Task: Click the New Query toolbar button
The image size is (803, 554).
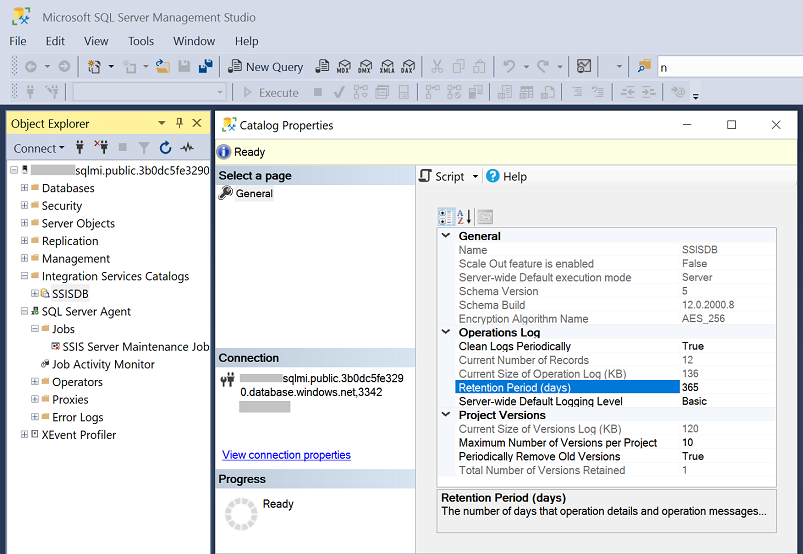Action: click(x=266, y=67)
